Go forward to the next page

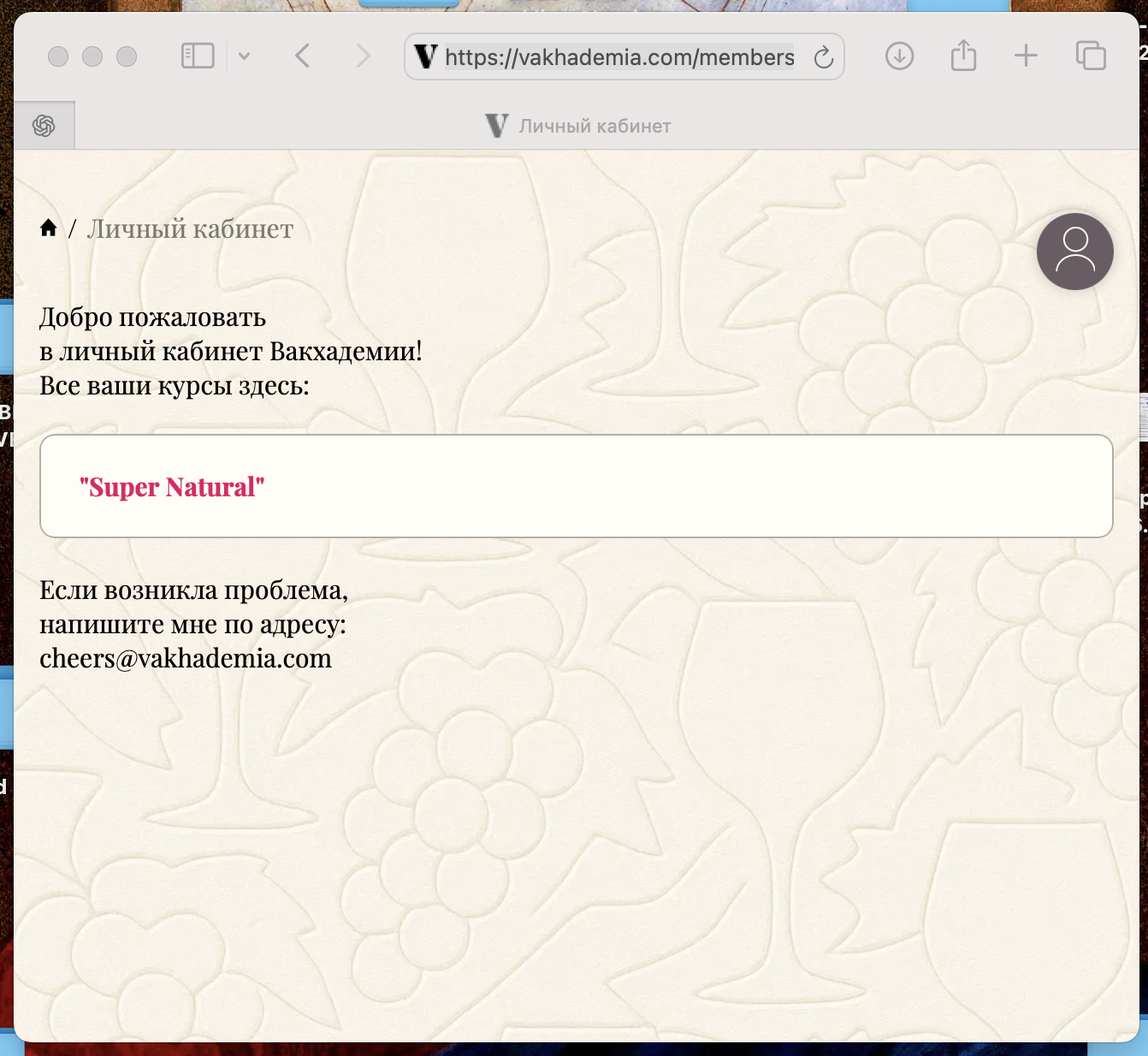click(364, 56)
